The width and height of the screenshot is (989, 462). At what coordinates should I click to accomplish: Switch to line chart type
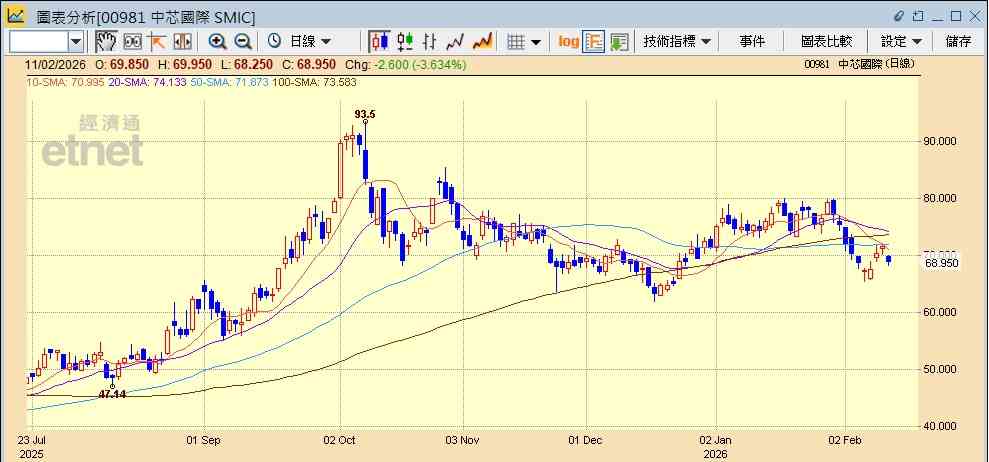pyautogui.click(x=455, y=42)
